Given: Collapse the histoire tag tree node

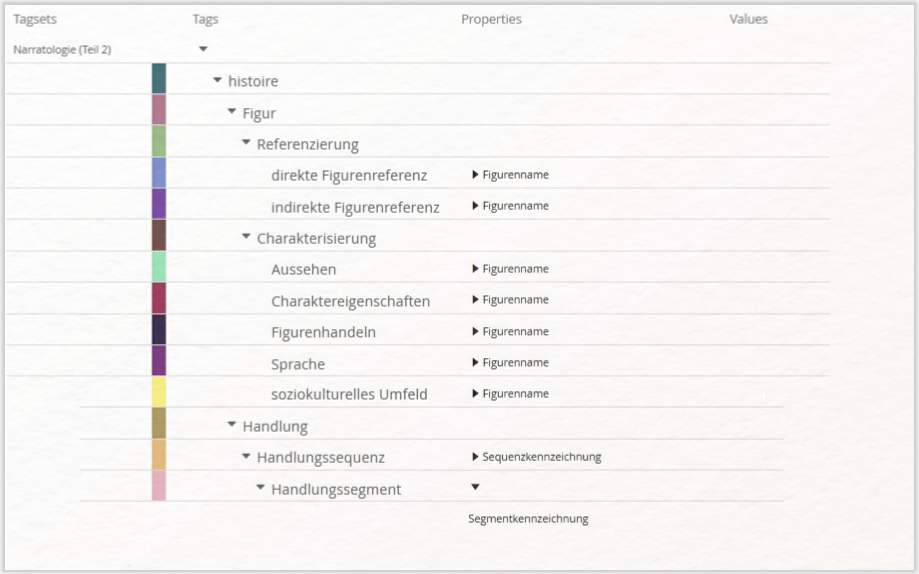Looking at the screenshot, I should click(x=217, y=80).
